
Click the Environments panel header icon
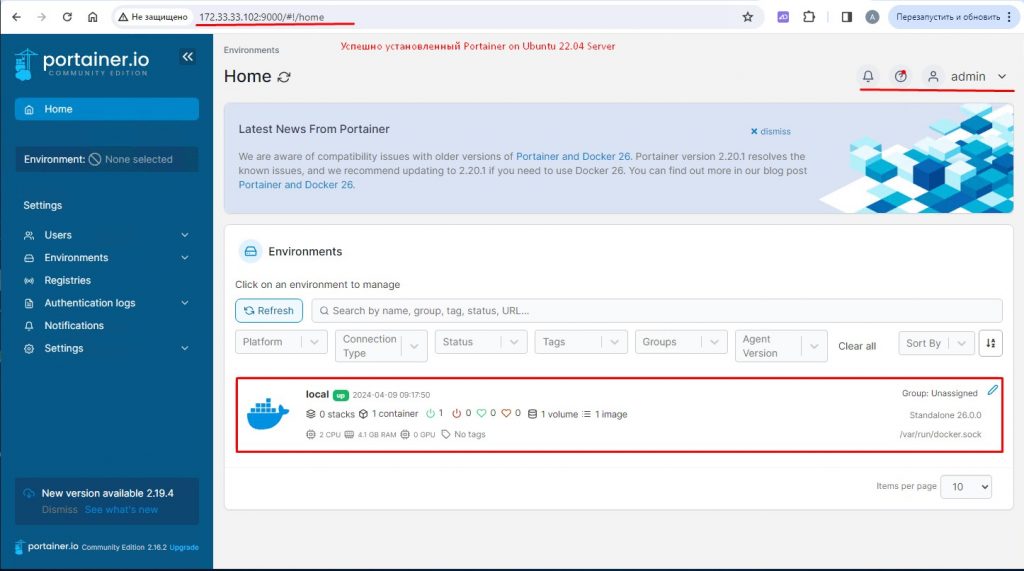click(x=250, y=252)
